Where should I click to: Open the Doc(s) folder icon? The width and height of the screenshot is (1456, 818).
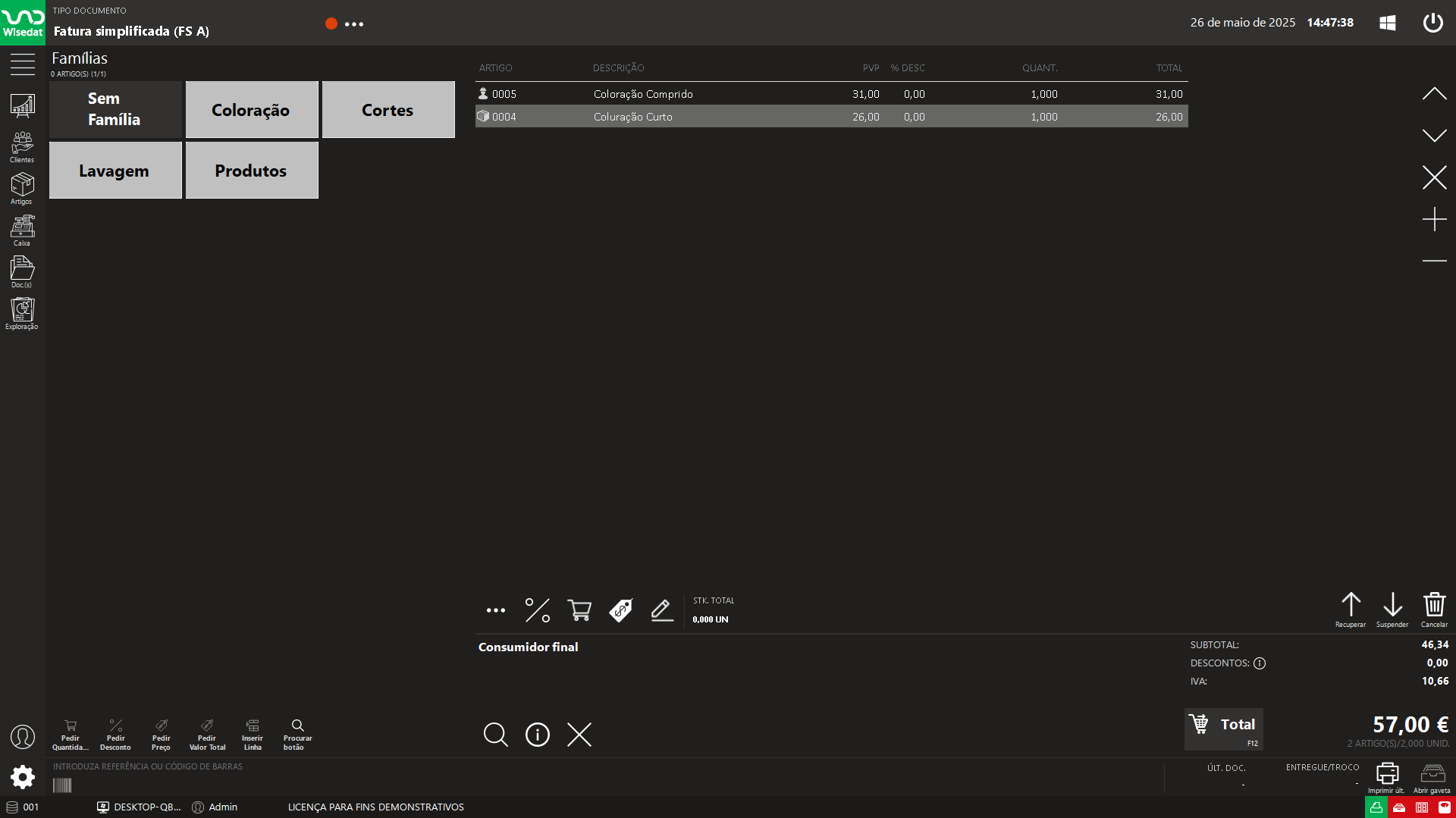[x=22, y=271]
